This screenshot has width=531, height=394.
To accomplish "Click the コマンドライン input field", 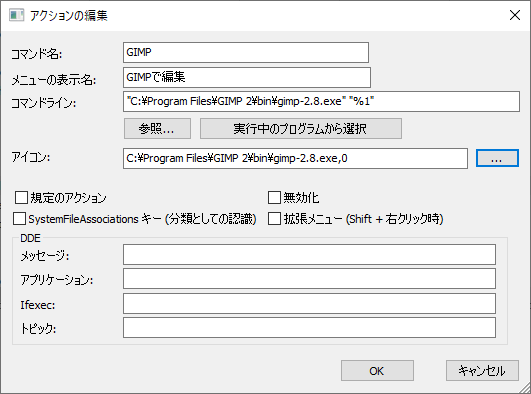I will (x=321, y=101).
